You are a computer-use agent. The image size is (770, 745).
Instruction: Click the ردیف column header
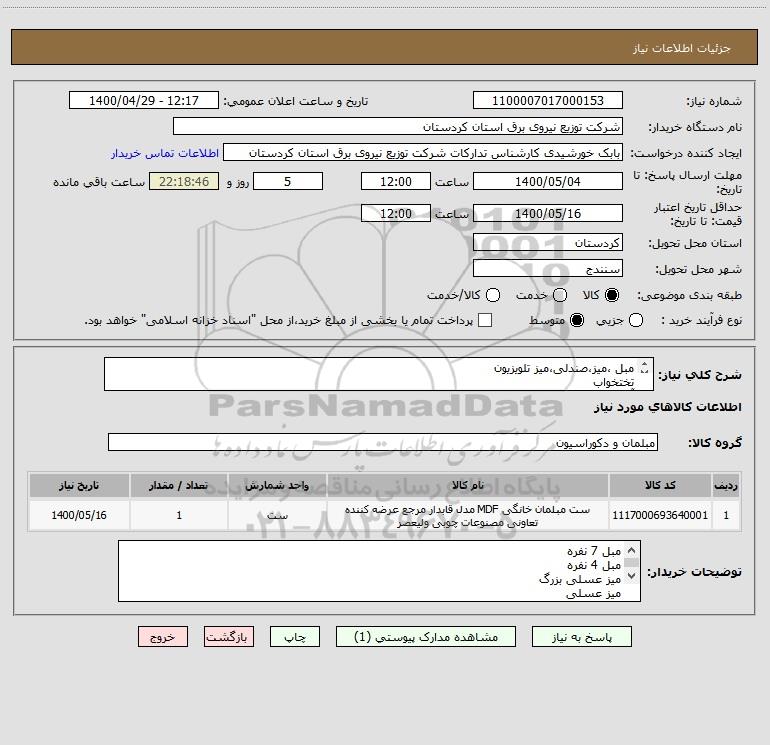coord(726,485)
